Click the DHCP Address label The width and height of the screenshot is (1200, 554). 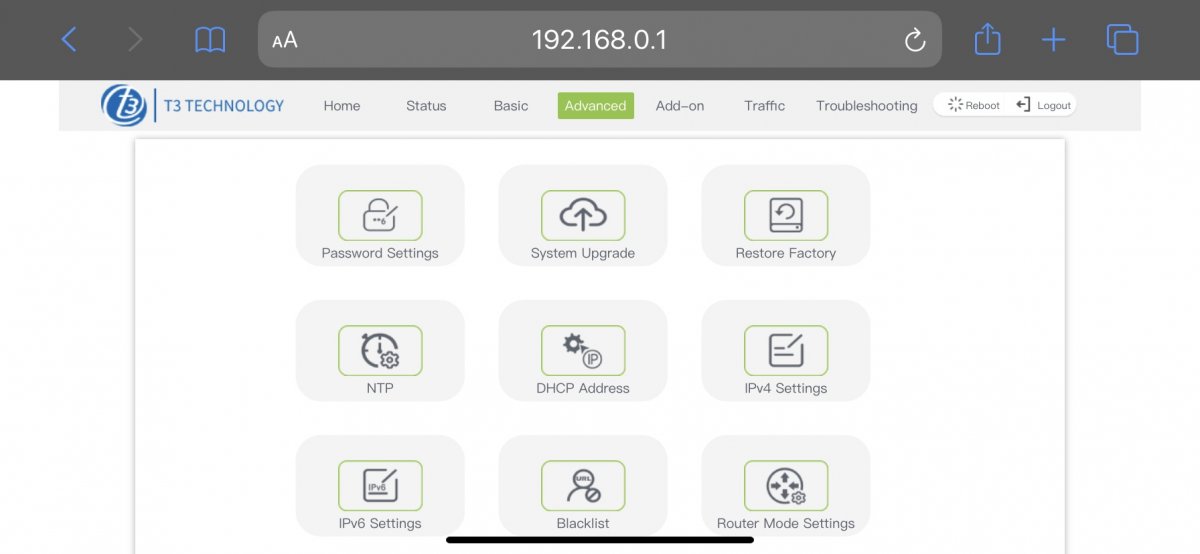pyautogui.click(x=583, y=388)
